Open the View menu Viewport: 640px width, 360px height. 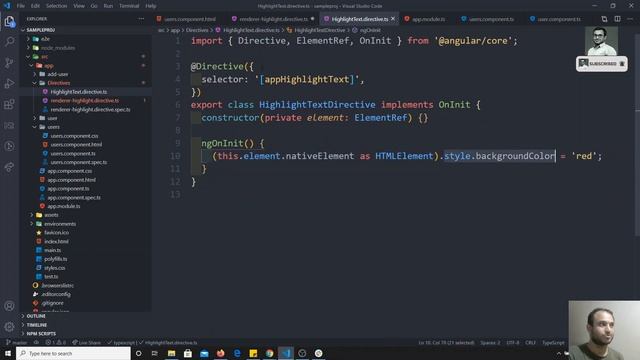pos(79,6)
